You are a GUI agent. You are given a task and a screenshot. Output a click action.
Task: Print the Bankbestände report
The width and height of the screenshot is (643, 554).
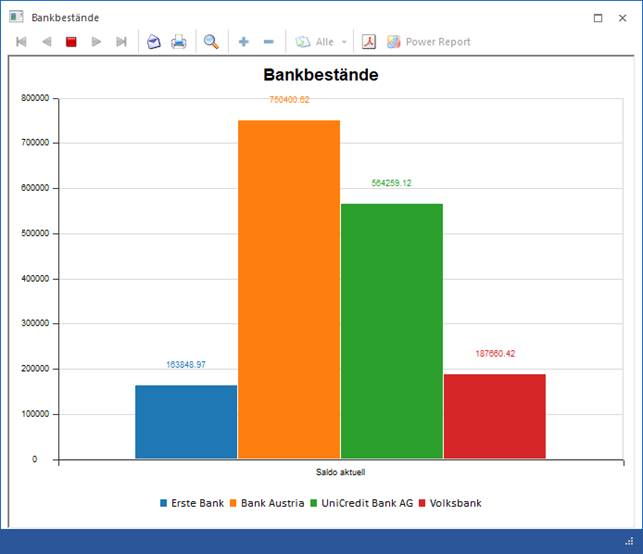pos(179,42)
